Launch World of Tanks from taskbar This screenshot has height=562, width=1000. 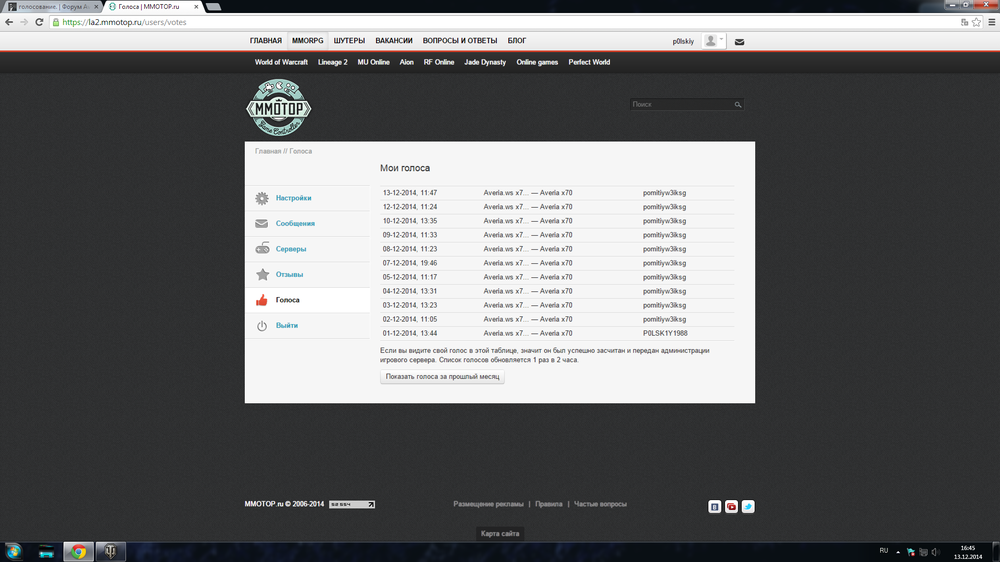point(110,551)
